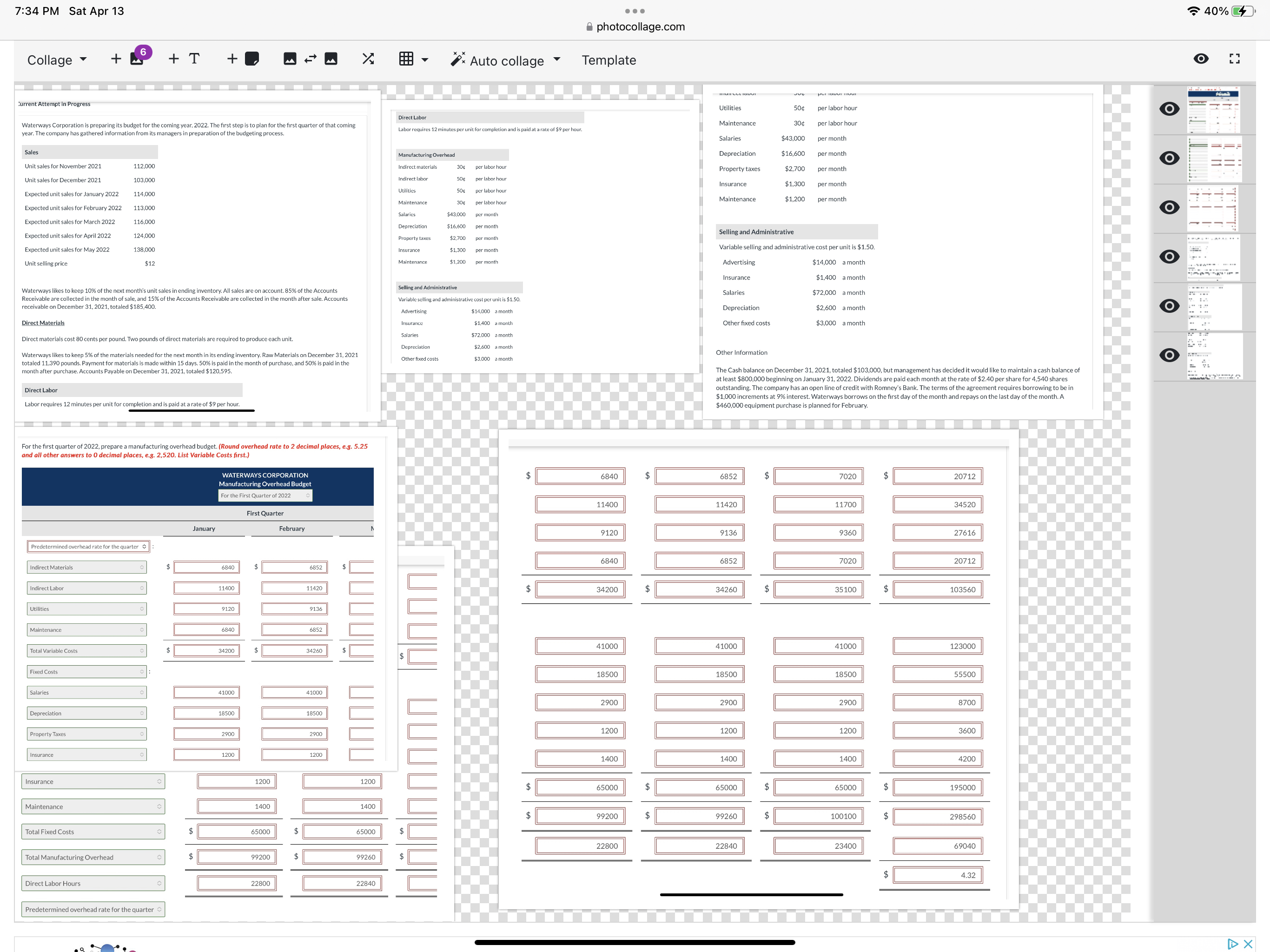Open the AdChoices triangle icon
Image resolution: width=1270 pixels, height=952 pixels.
coord(1232,944)
